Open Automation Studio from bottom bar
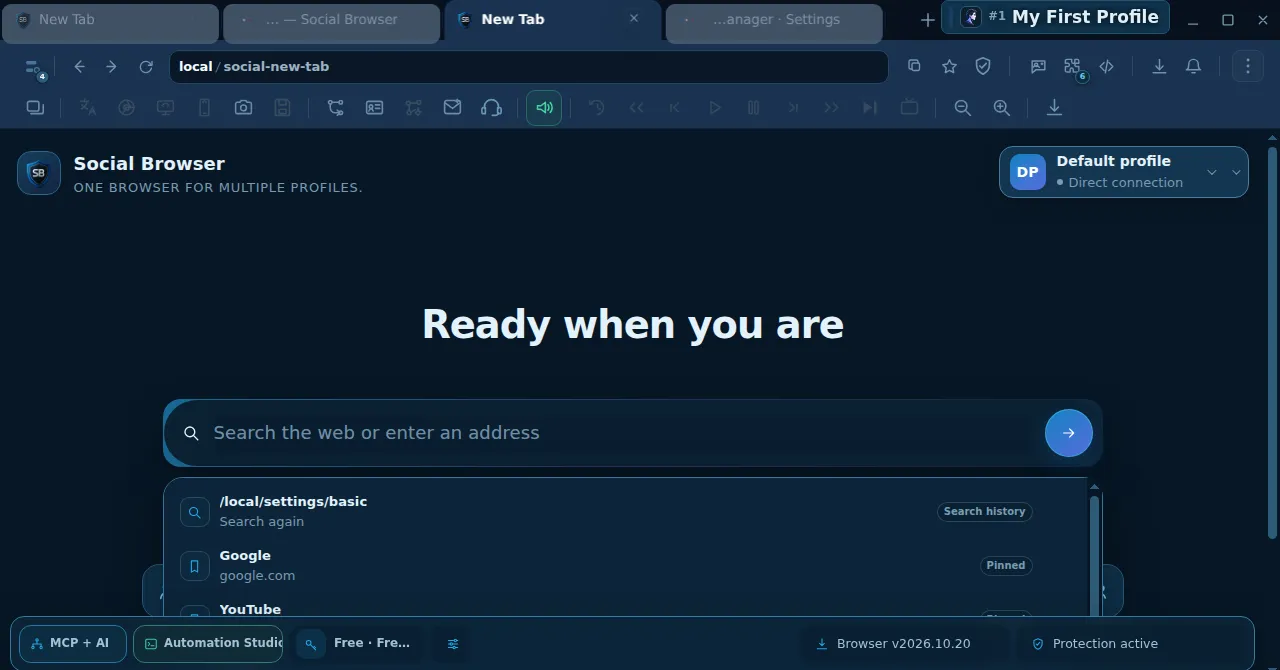Viewport: 1280px width, 670px height. click(208, 644)
